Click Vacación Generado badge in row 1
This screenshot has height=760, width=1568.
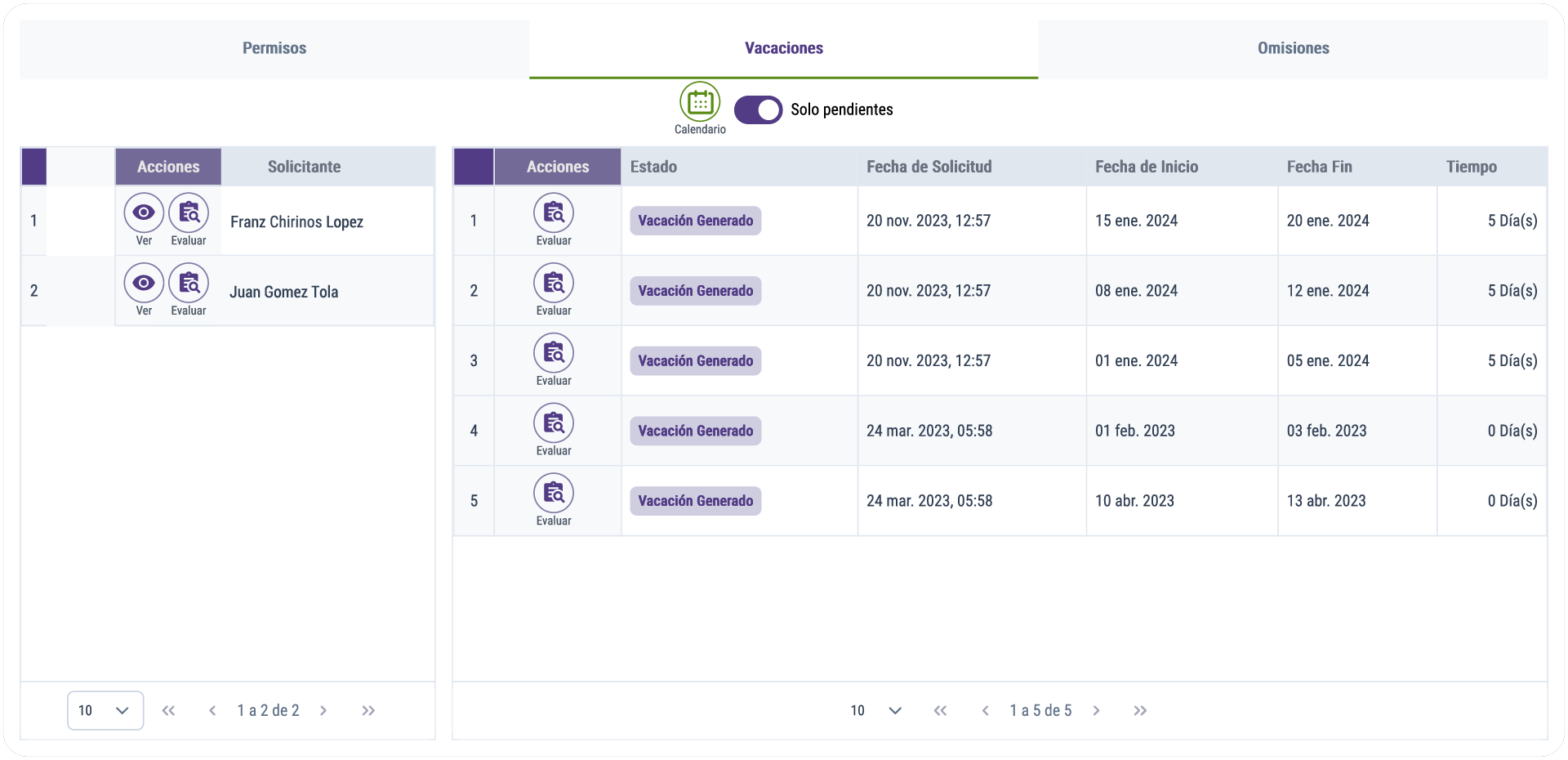coord(695,221)
